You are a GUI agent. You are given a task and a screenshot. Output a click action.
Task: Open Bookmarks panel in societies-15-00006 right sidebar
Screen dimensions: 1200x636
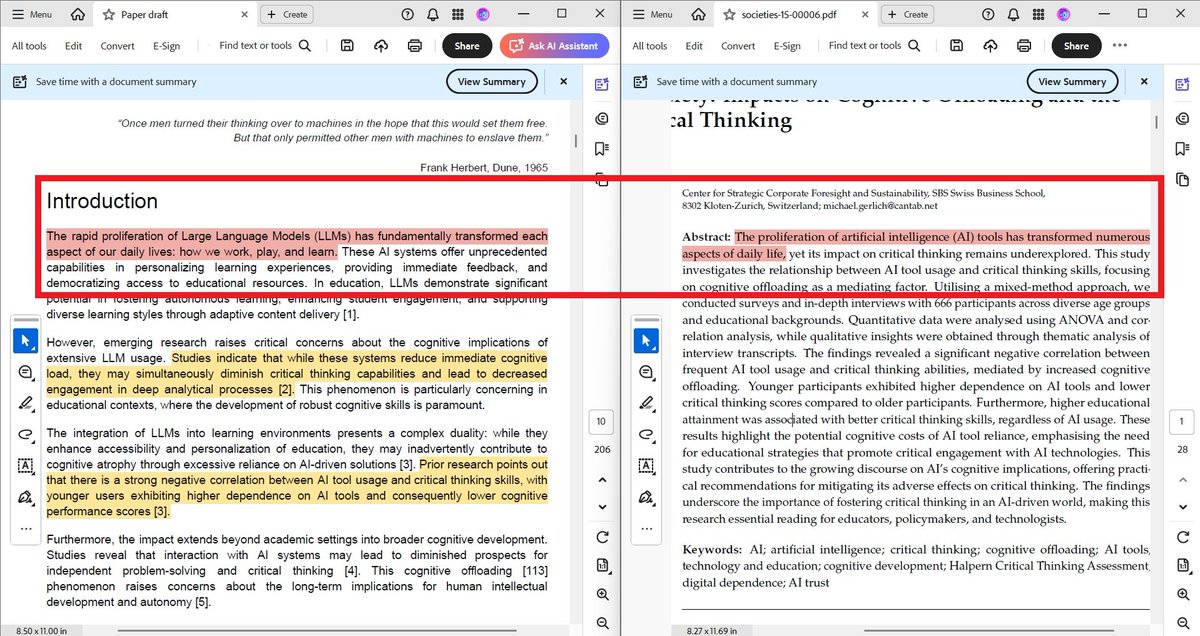pyautogui.click(x=1183, y=149)
